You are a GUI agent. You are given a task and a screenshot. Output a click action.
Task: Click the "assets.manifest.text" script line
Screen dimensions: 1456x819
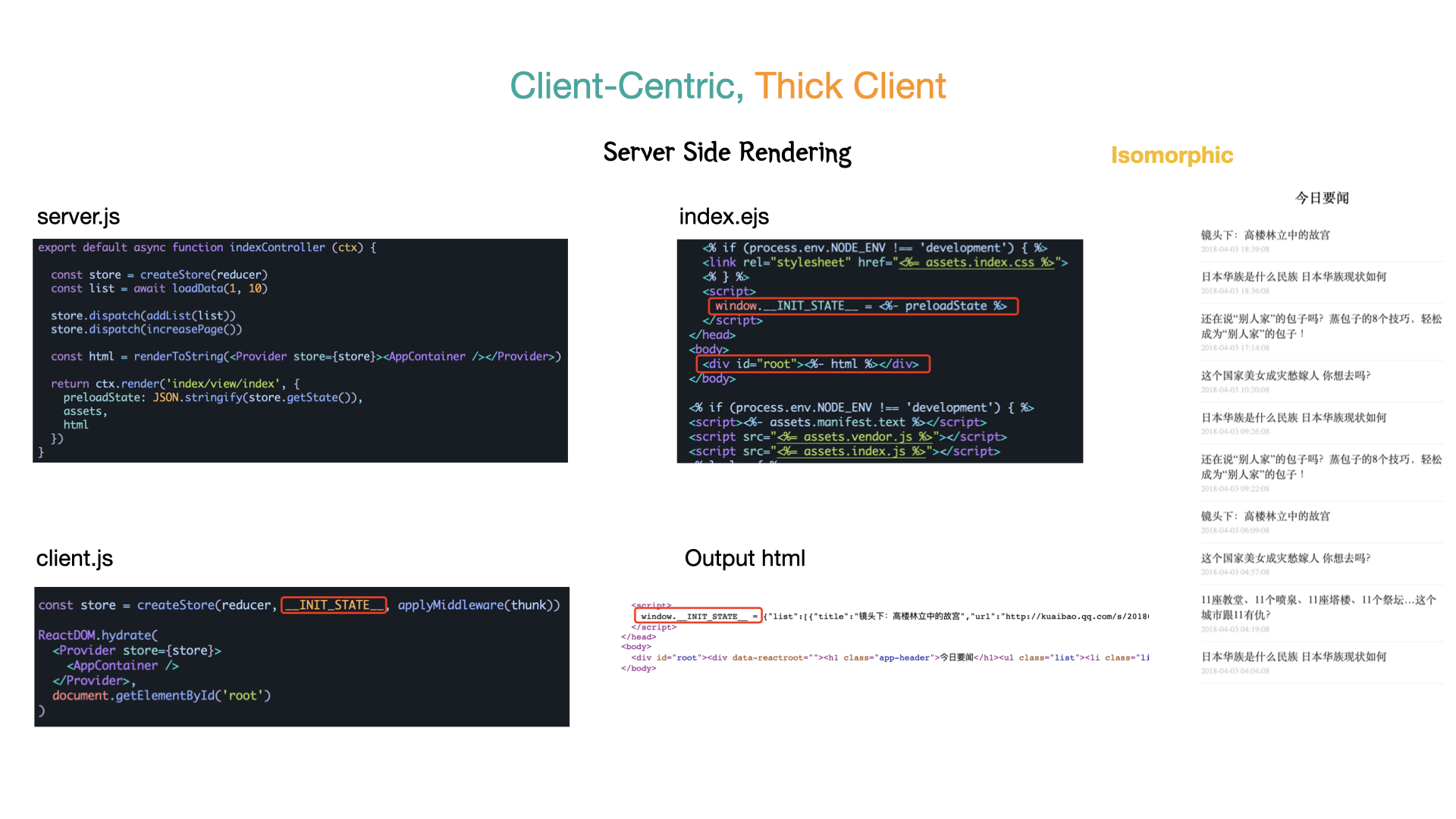(837, 422)
